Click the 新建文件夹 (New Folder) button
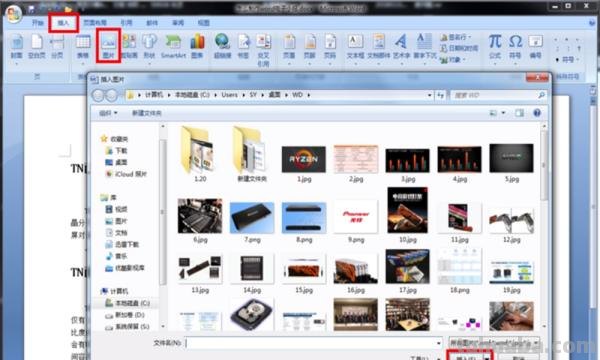 point(147,113)
